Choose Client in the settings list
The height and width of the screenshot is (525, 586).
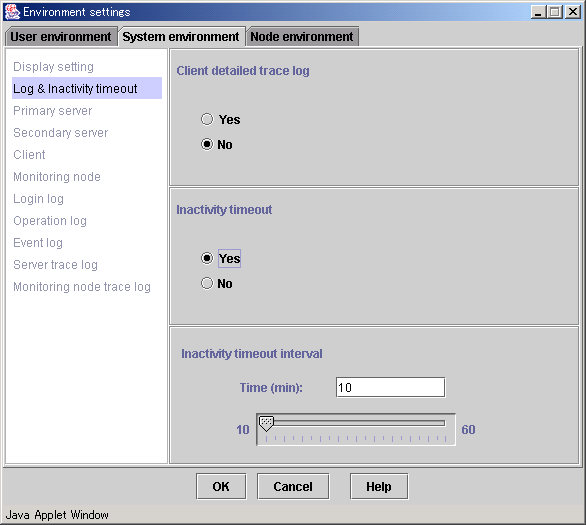tap(29, 155)
